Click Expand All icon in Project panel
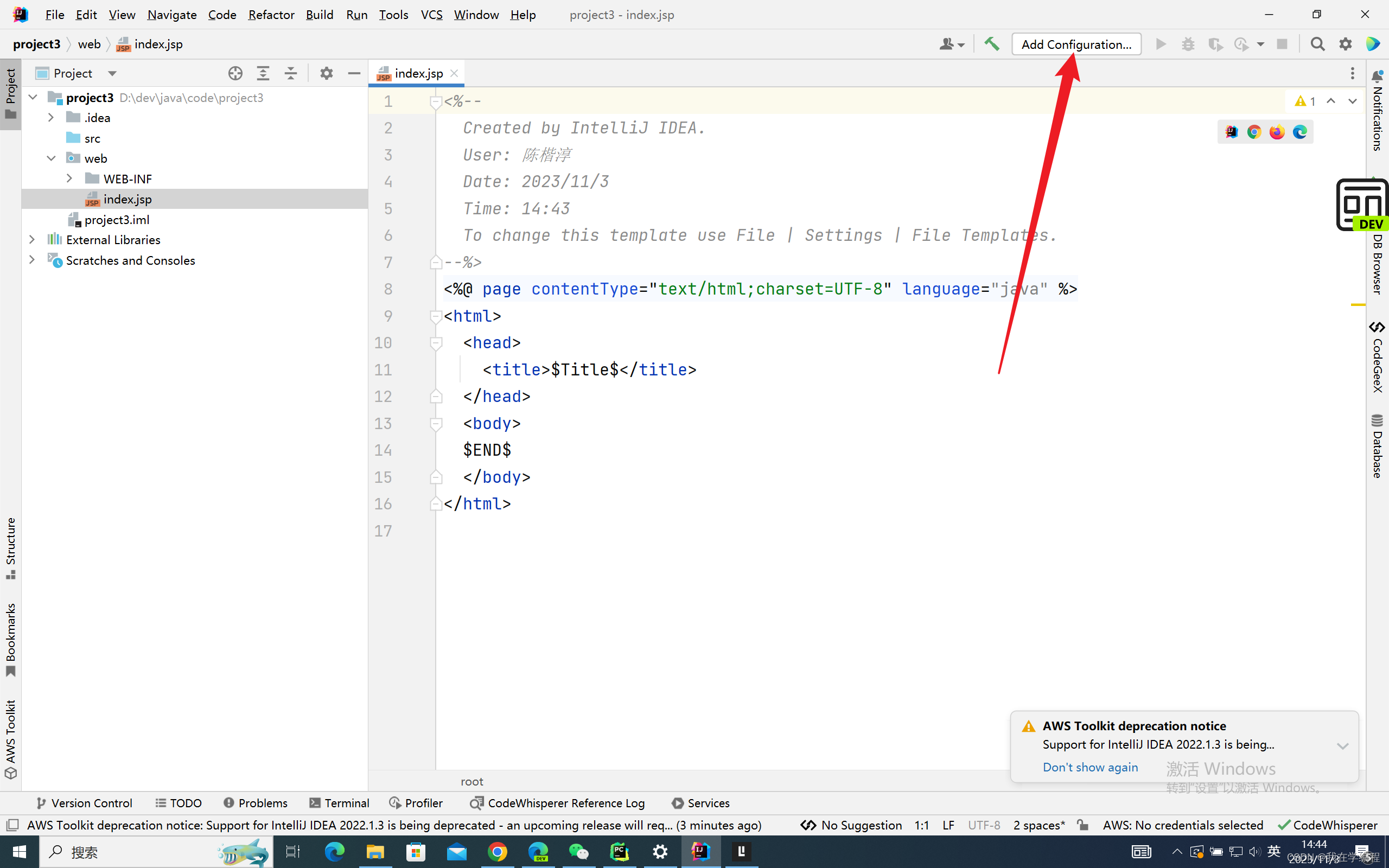This screenshot has height=868, width=1389. point(263,73)
